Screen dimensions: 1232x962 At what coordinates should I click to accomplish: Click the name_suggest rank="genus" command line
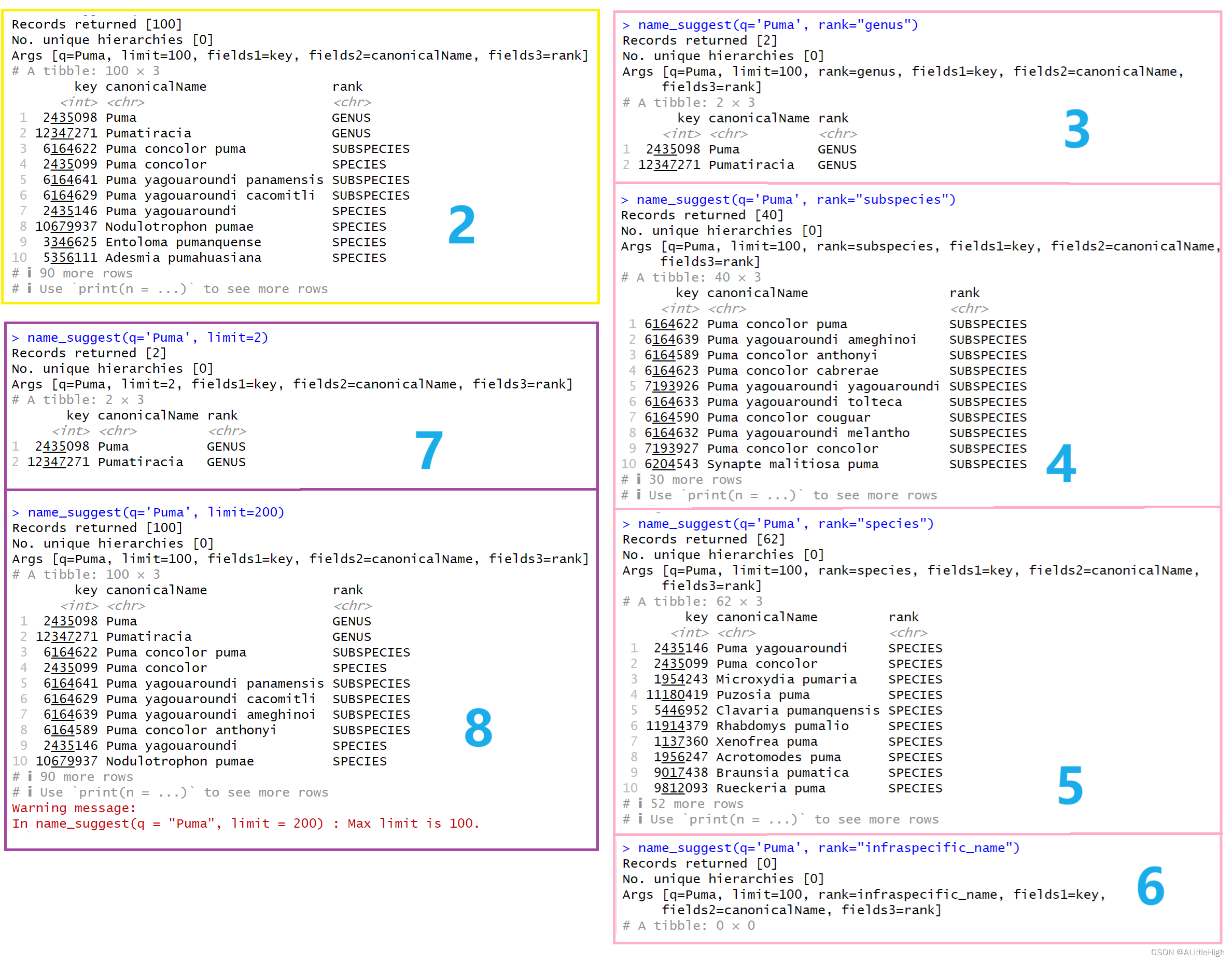point(770,25)
